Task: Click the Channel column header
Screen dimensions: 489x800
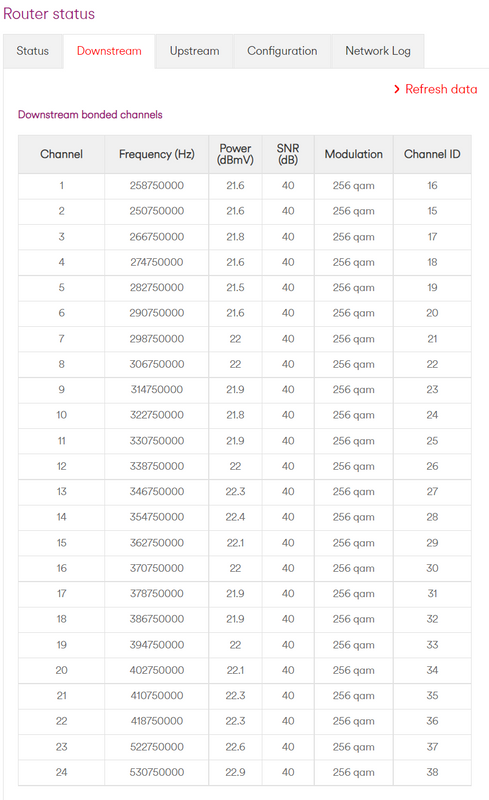Action: [61, 154]
